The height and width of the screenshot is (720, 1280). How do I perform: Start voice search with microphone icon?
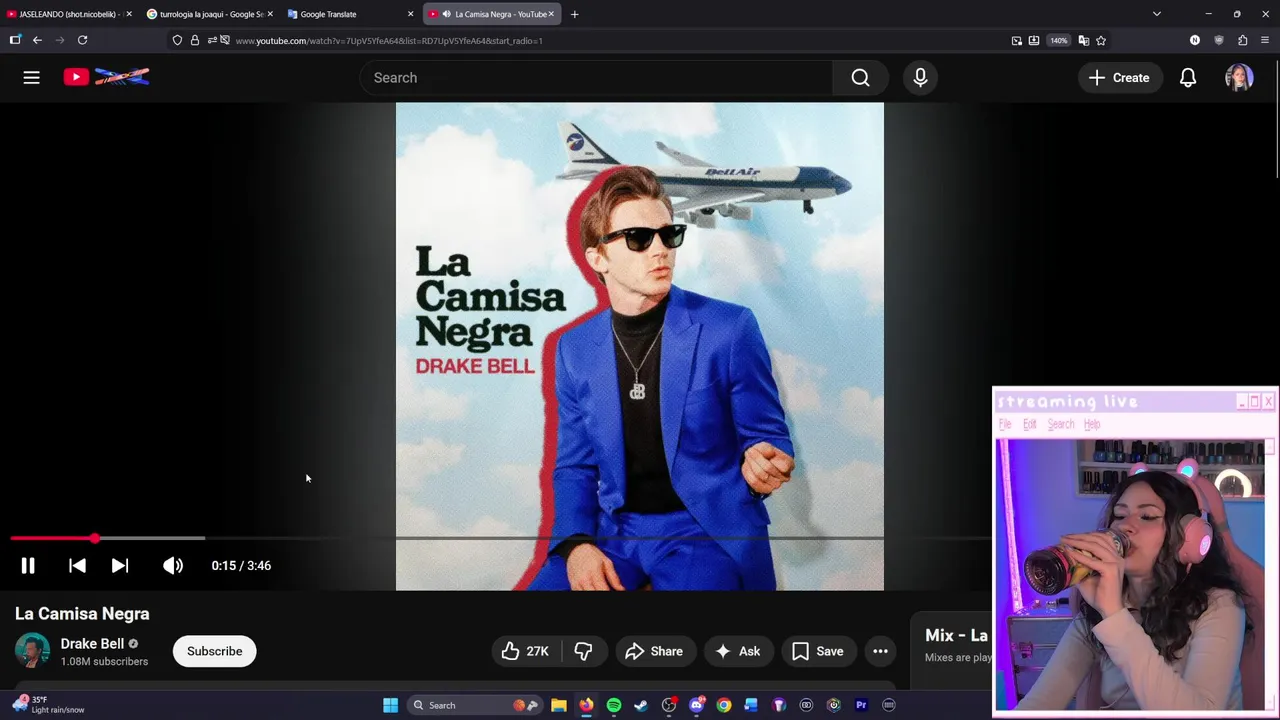[x=920, y=77]
